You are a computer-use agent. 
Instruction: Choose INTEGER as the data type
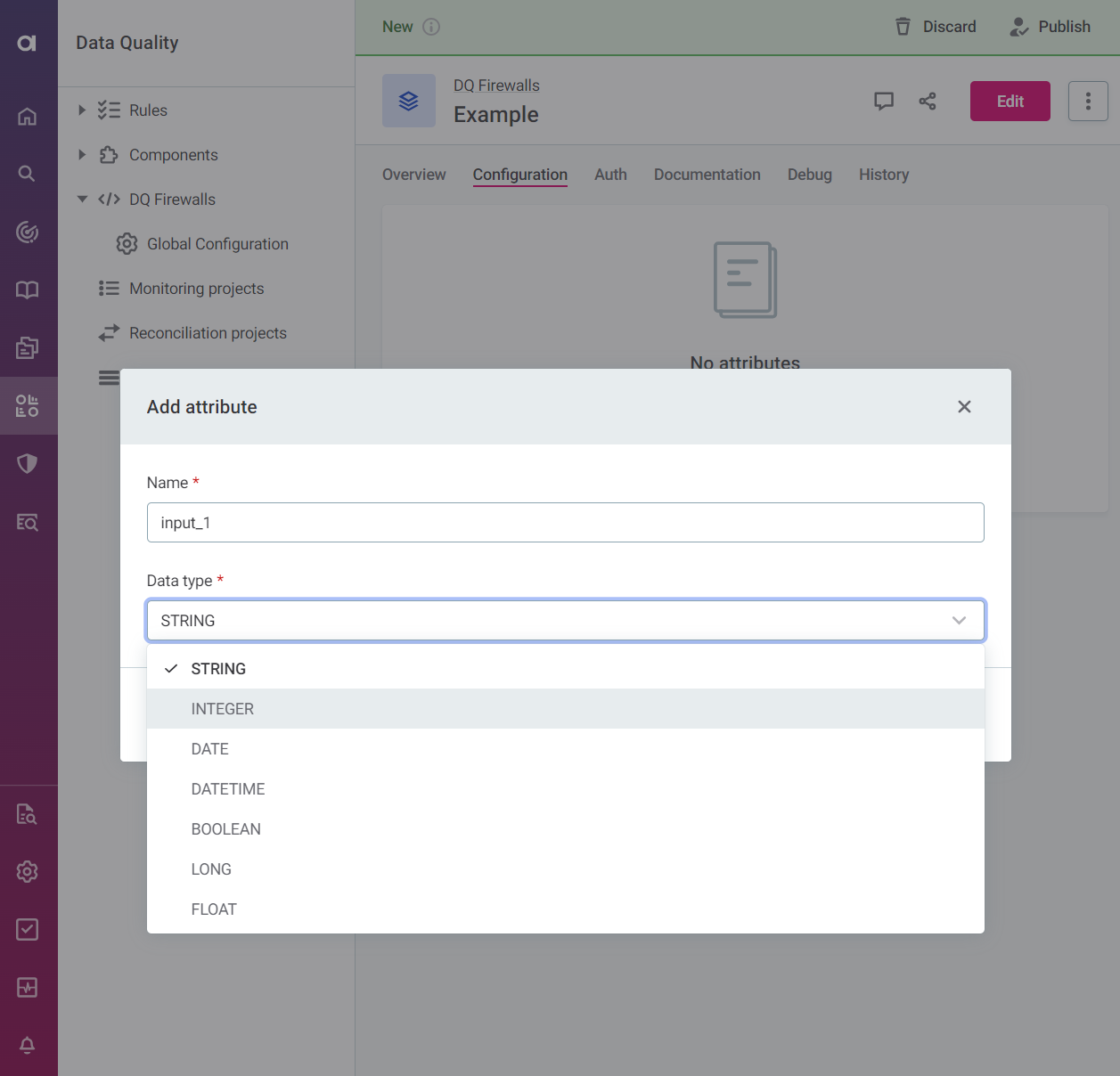(x=222, y=708)
